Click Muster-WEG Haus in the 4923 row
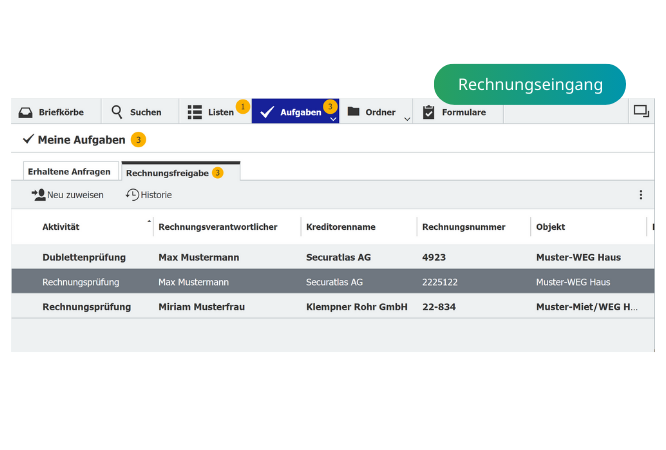The height and width of the screenshot is (450, 666). [x=579, y=257]
